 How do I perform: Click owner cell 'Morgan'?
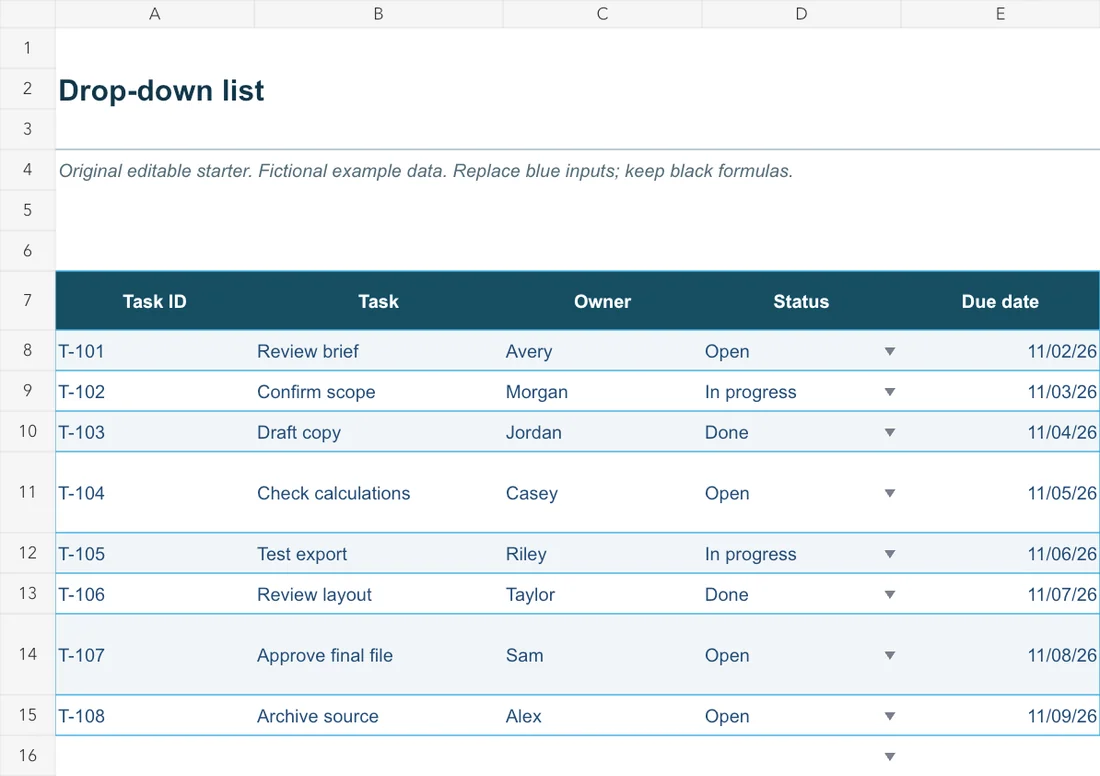[602, 392]
